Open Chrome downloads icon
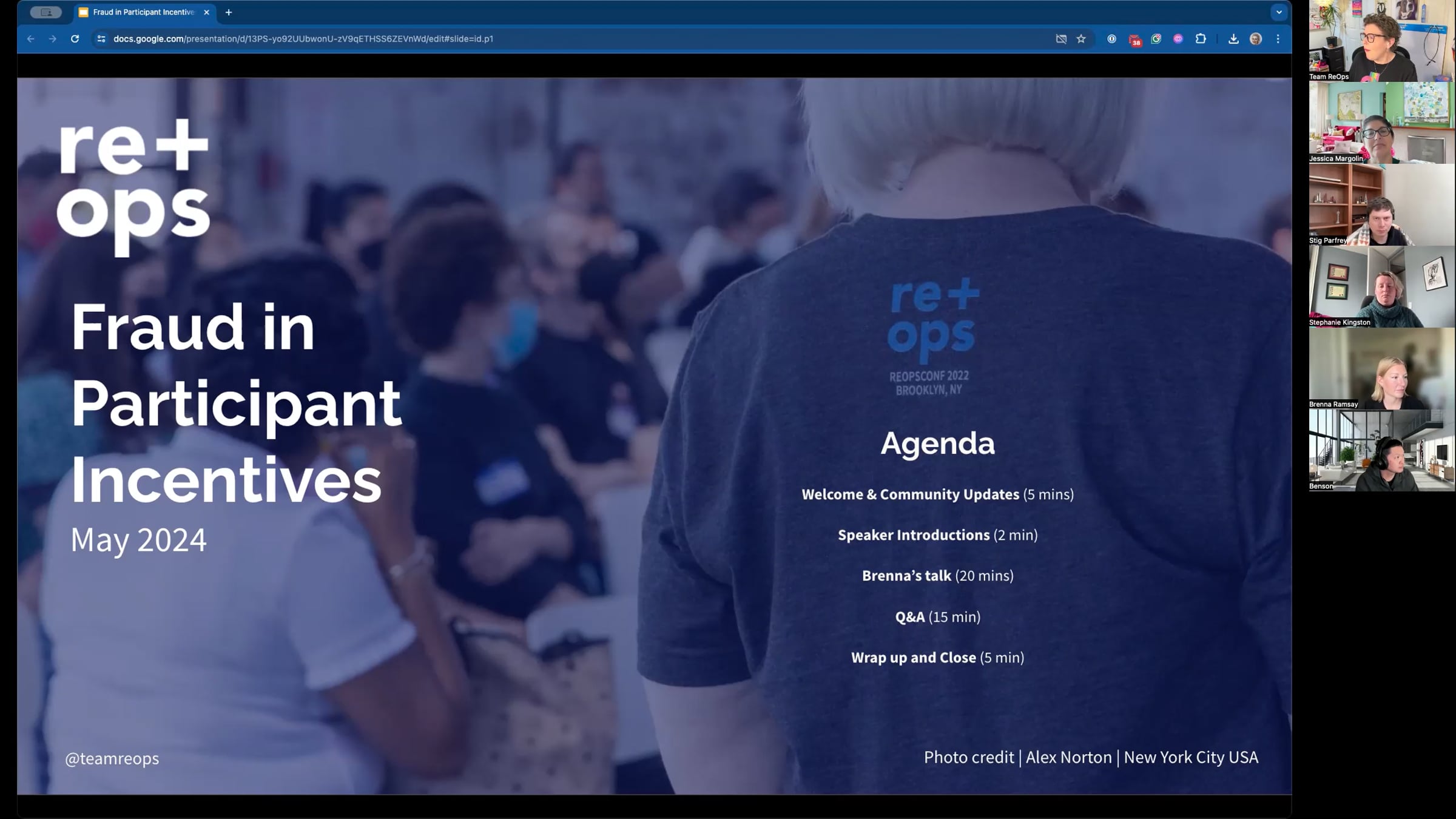This screenshot has height=819, width=1456. [x=1233, y=39]
